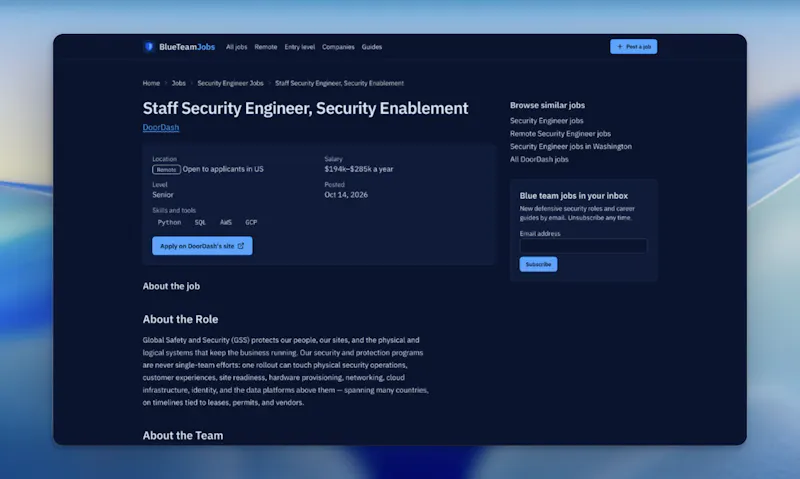Open Jobs in the breadcrumb

point(179,83)
